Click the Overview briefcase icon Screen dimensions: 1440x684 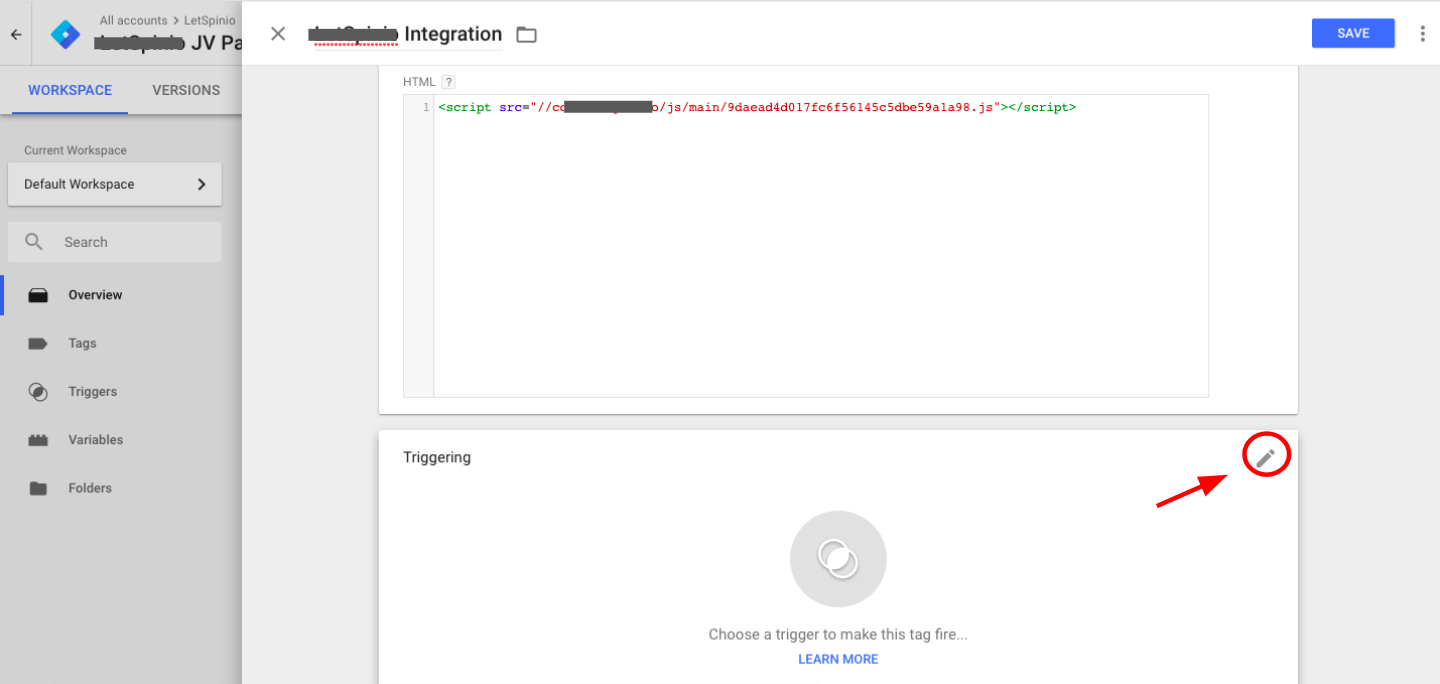pos(38,295)
